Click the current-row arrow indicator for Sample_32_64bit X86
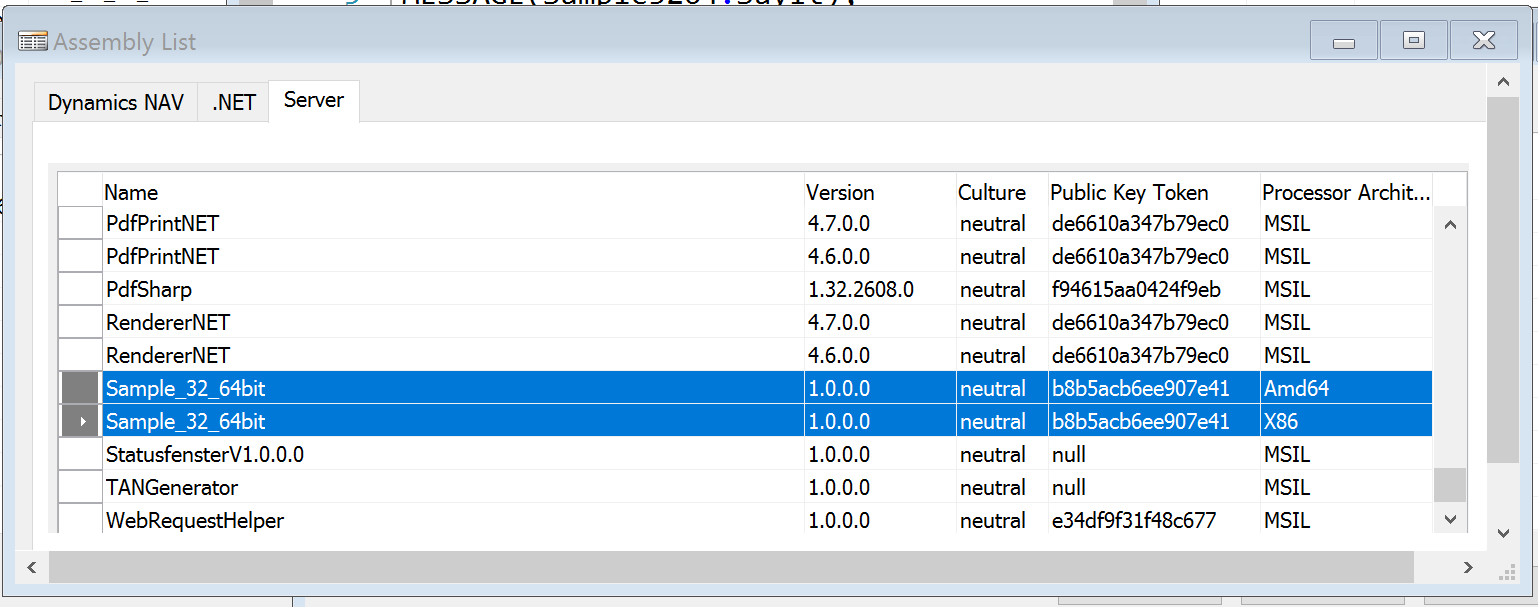 tap(81, 422)
